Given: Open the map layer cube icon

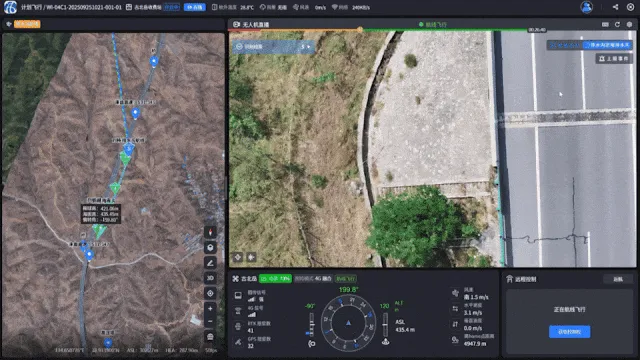Looking at the screenshot, I should click(x=210, y=247).
